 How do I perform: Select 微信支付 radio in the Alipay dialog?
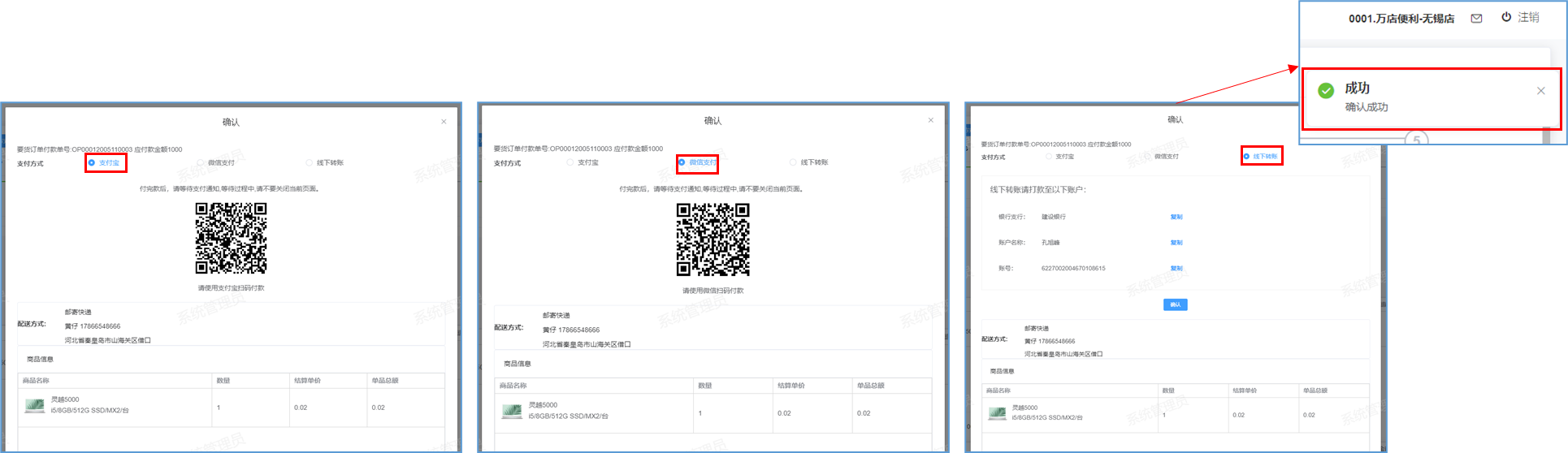[x=201, y=163]
